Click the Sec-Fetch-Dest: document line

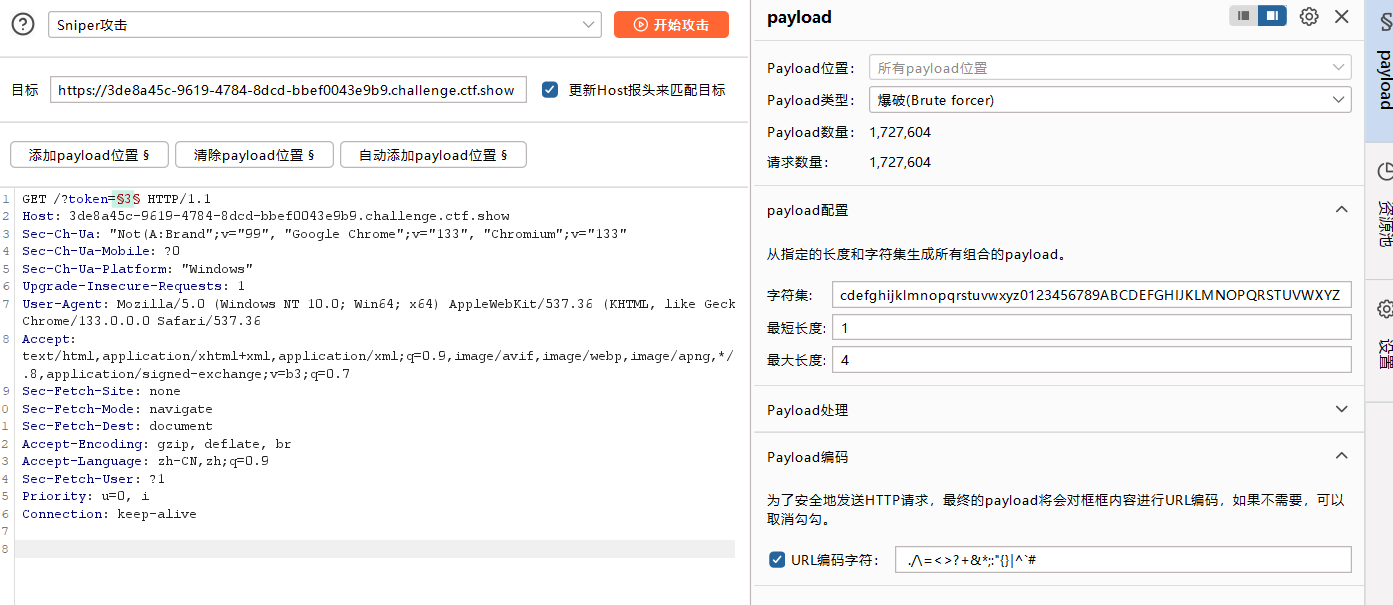(x=117, y=426)
